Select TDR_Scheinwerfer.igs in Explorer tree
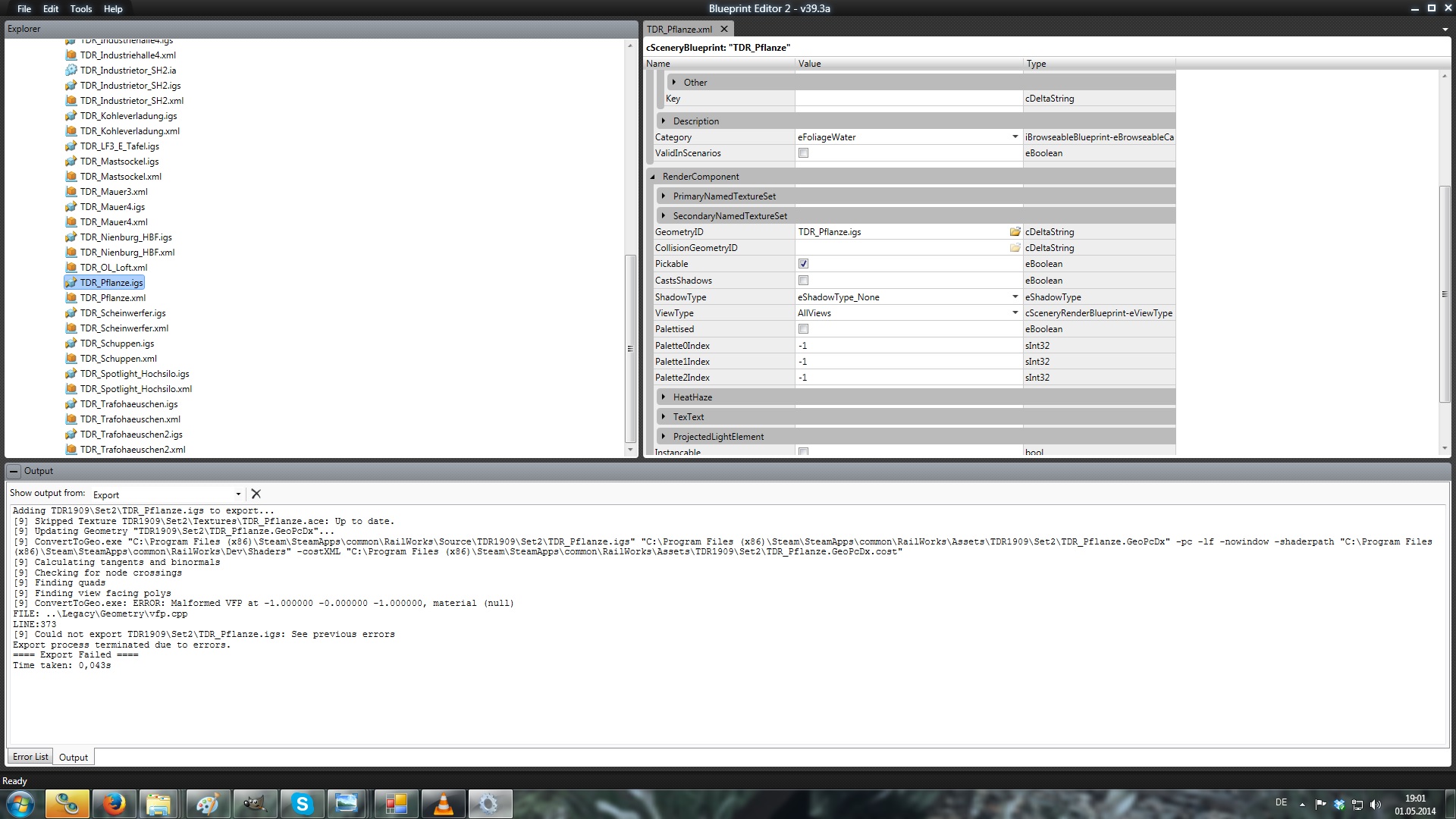1456x819 pixels. pyautogui.click(x=123, y=313)
